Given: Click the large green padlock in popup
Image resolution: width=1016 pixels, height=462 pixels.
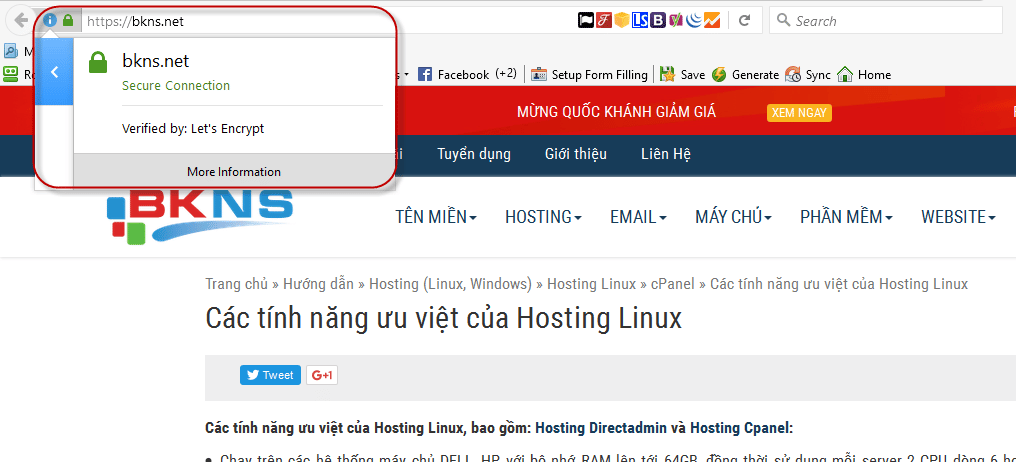Looking at the screenshot, I should pyautogui.click(x=97, y=62).
